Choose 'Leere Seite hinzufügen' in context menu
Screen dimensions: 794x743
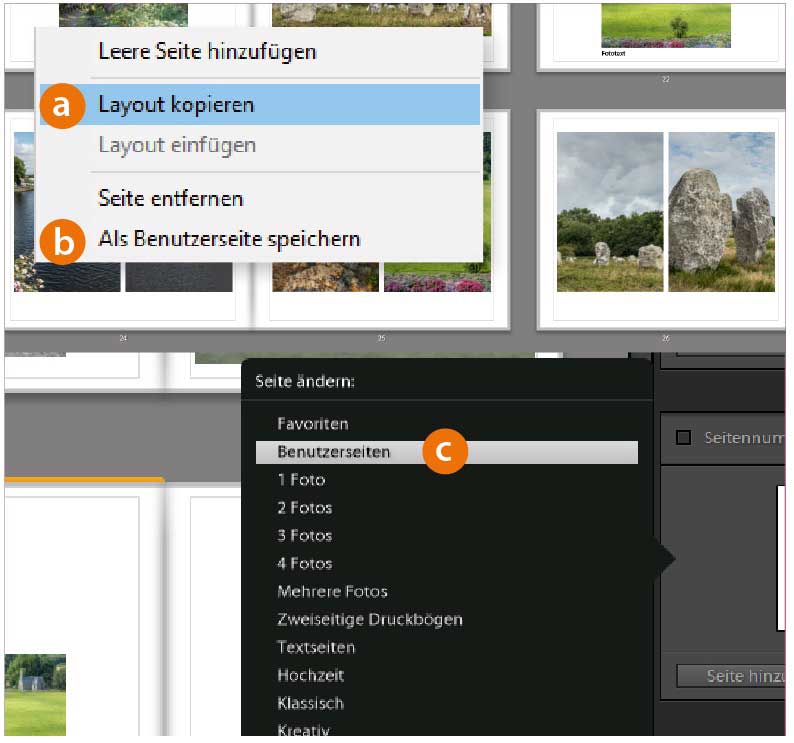click(x=207, y=52)
